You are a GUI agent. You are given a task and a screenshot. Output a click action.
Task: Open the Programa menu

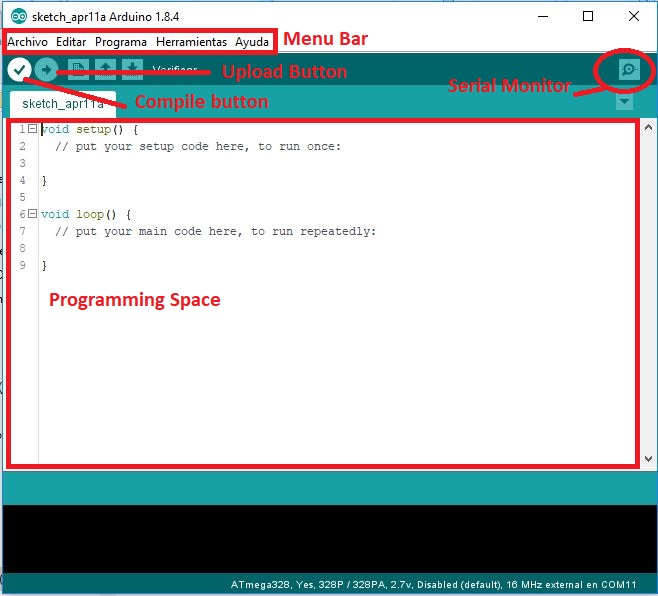pyautogui.click(x=121, y=42)
